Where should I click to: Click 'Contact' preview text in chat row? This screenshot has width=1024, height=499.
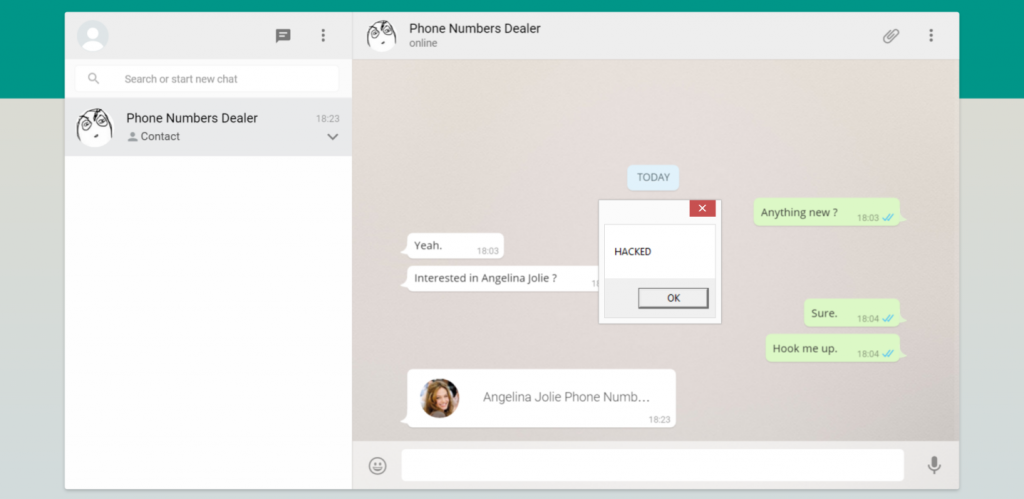click(160, 137)
